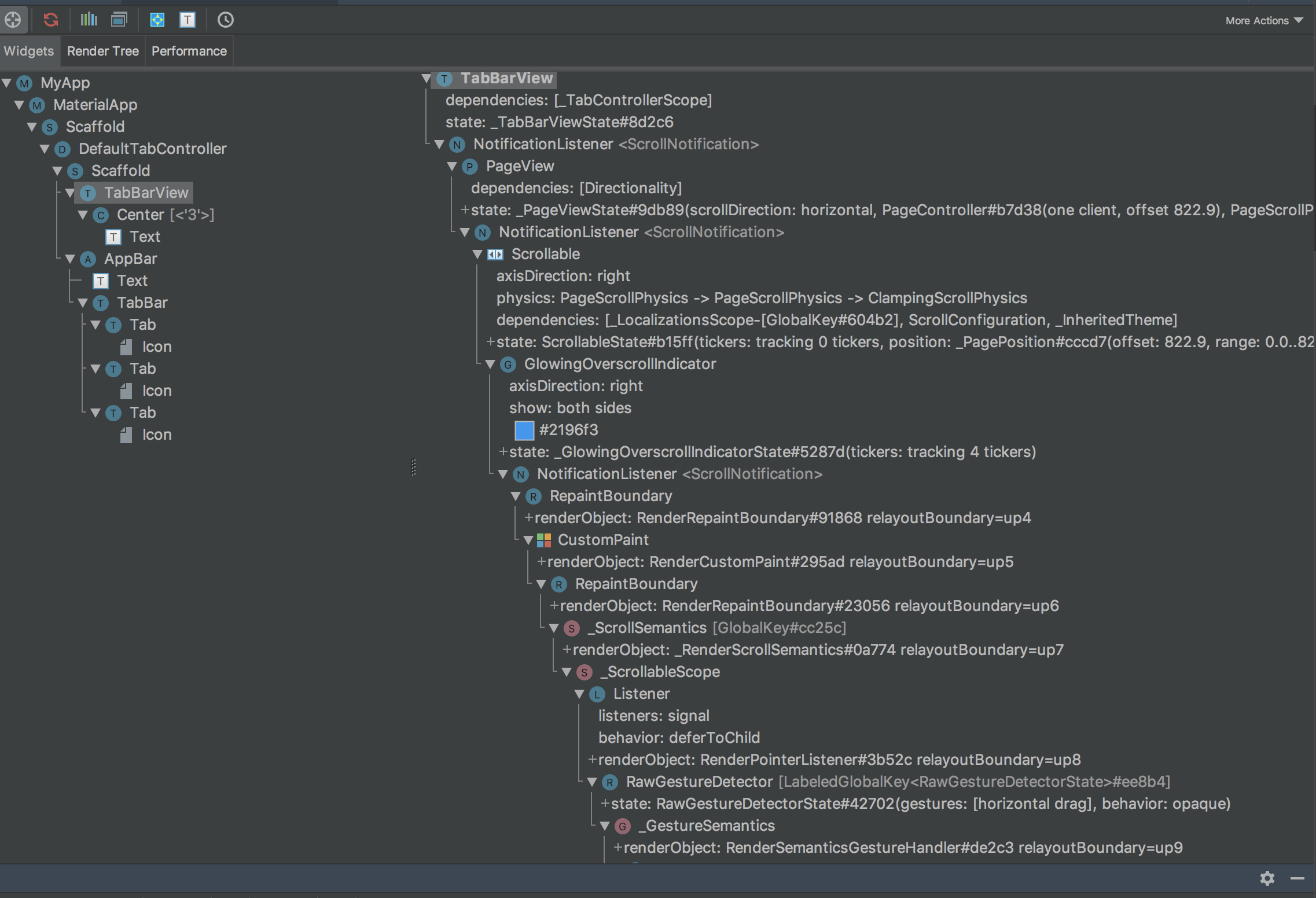This screenshot has width=1316, height=898.
Task: Click the #2196f3 blue color swatch
Action: click(524, 430)
